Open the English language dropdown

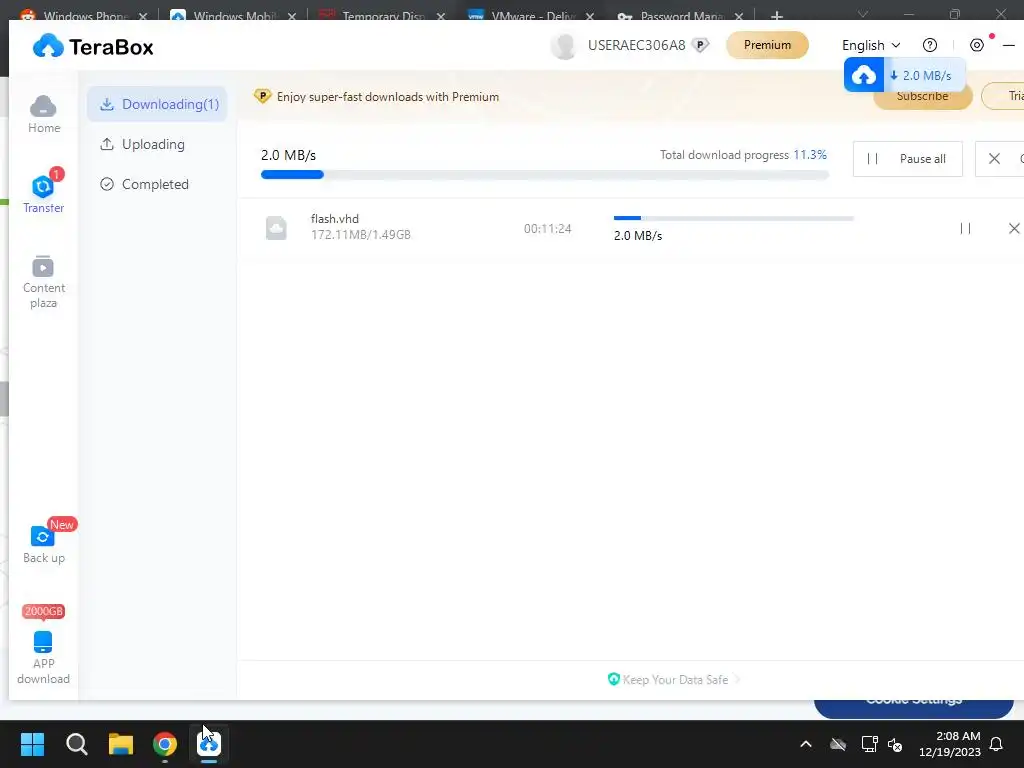tap(871, 45)
